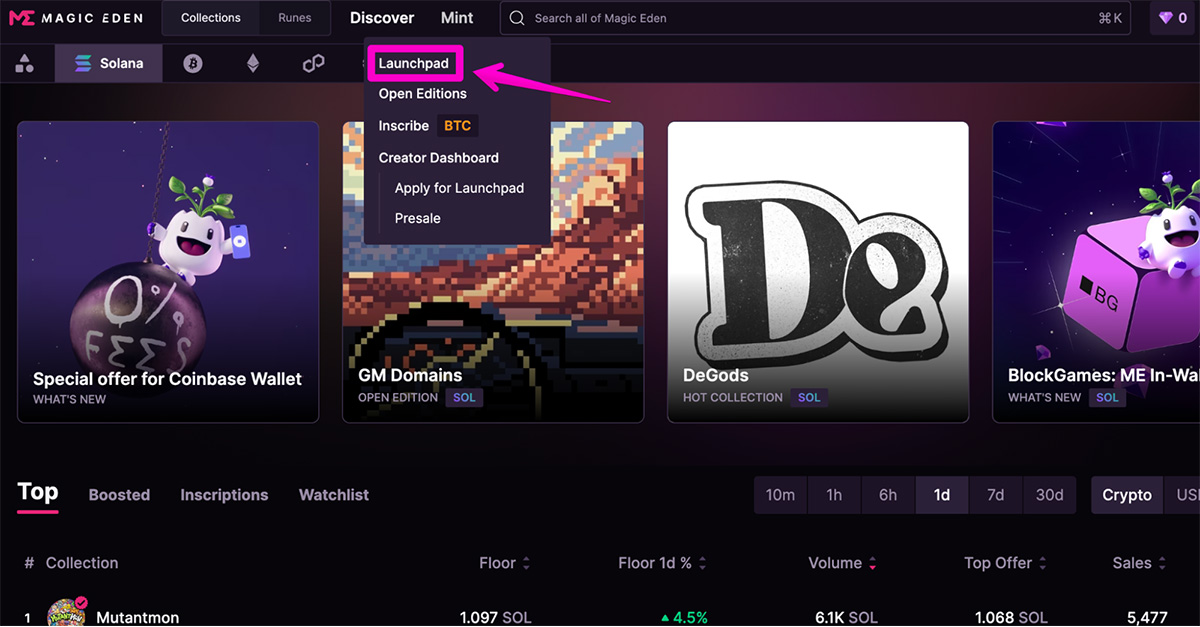Switch to the Ethereum chain icon
The image size is (1200, 627).
pos(253,63)
